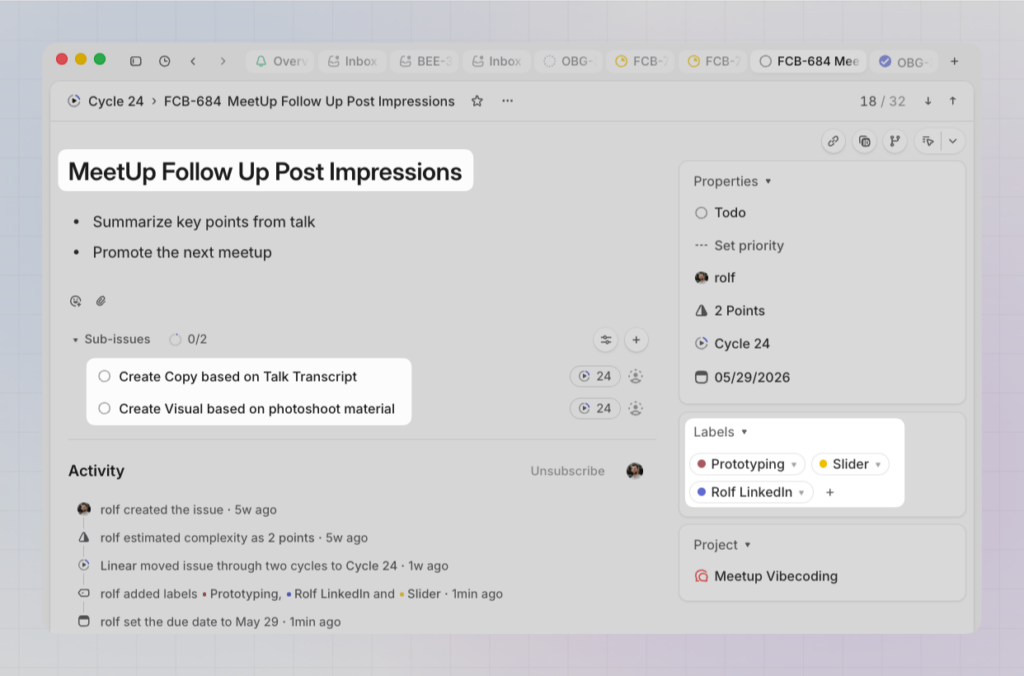
Task: Switch to the FCB-684 tab
Action: tap(808, 61)
